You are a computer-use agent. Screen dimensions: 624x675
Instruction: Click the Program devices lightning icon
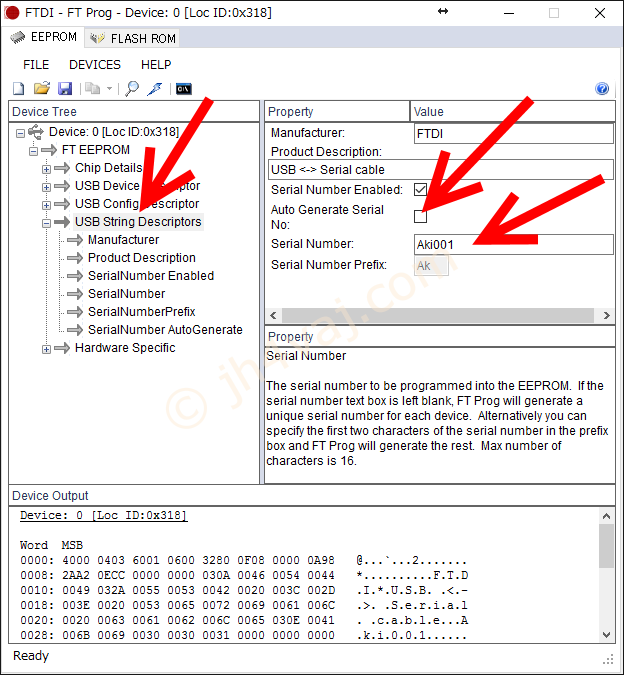click(154, 89)
